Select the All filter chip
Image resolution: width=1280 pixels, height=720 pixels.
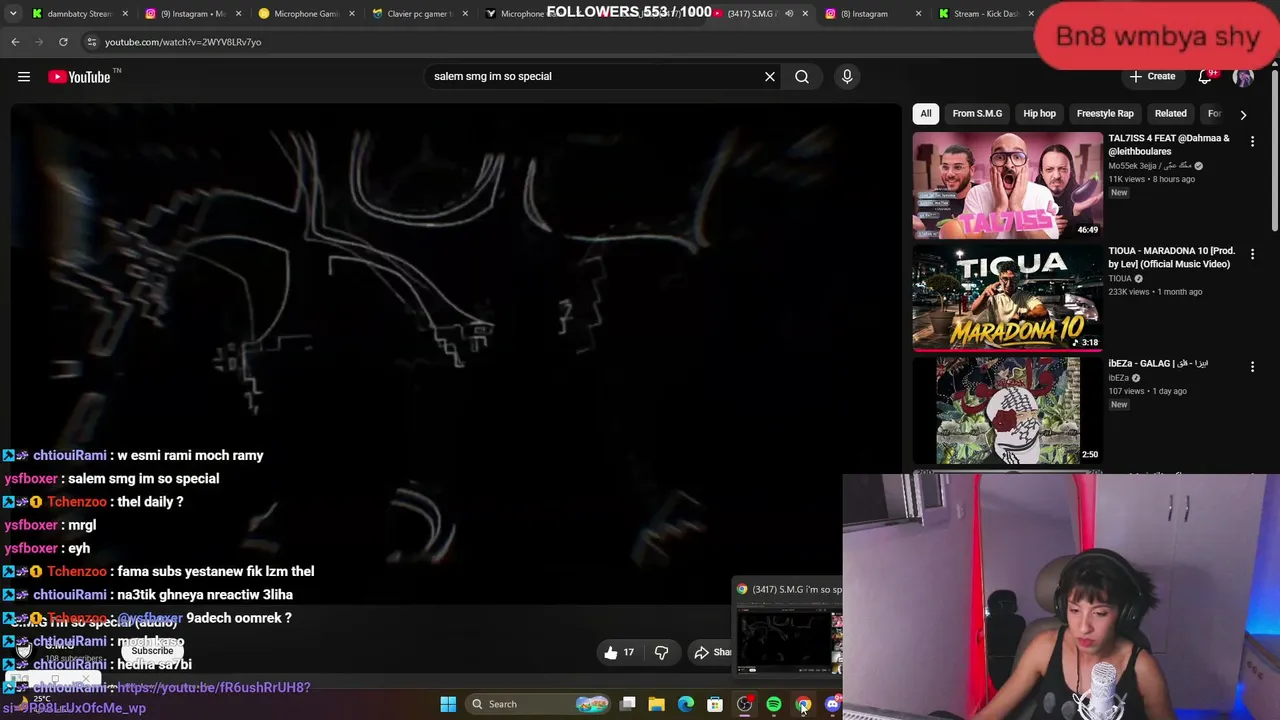pyautogui.click(x=926, y=114)
